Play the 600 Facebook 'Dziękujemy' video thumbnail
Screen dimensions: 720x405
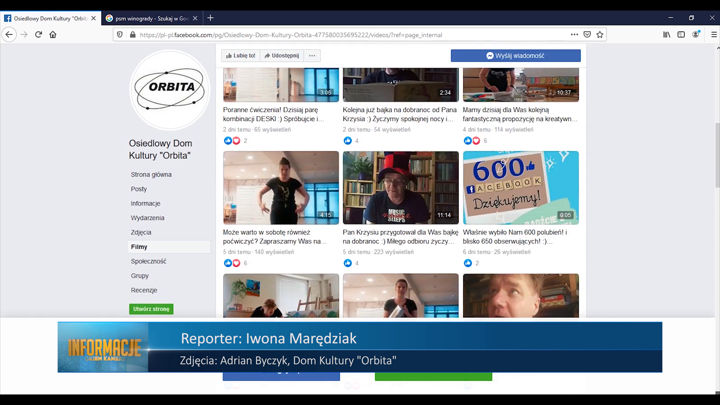coord(520,187)
